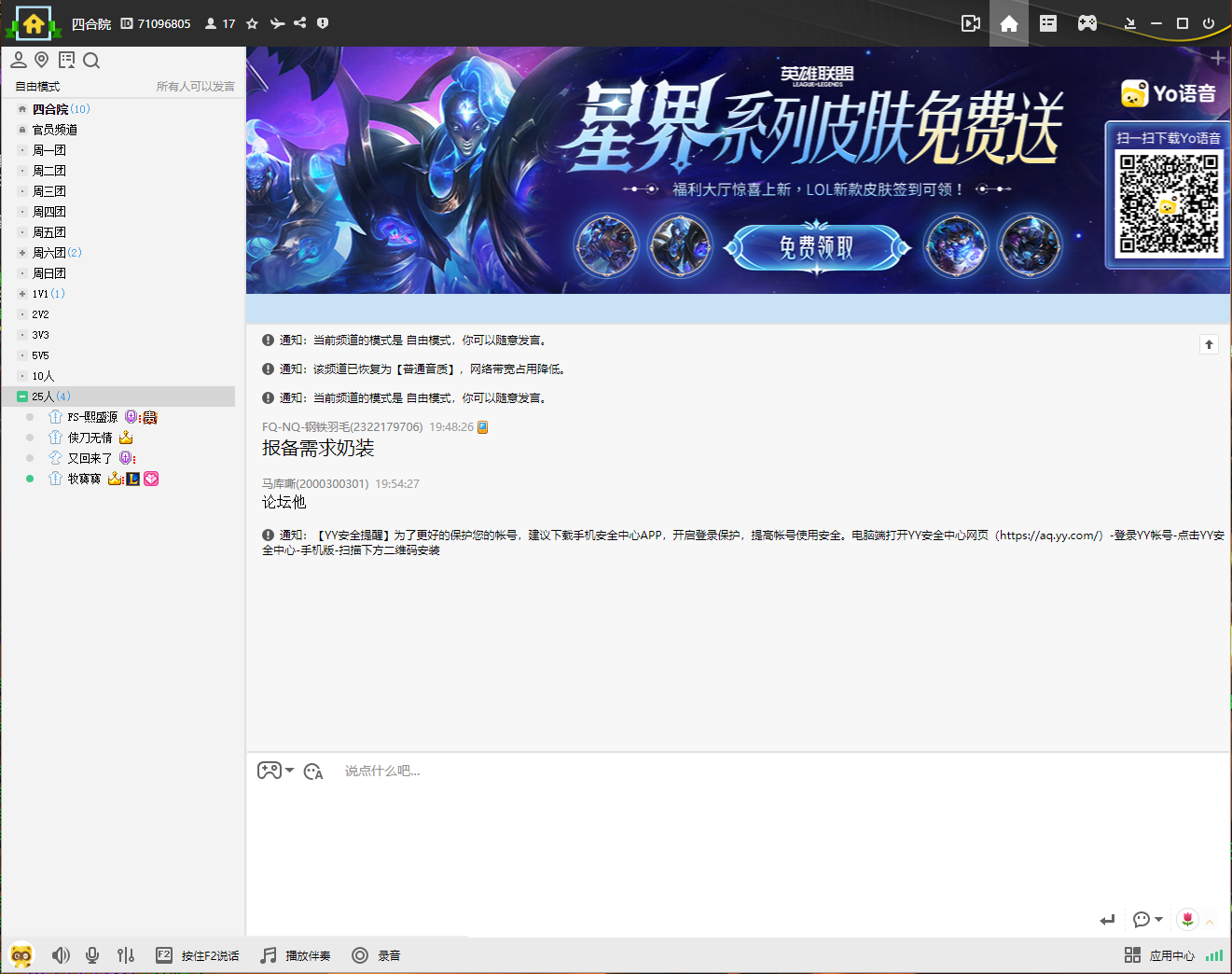1232x974 pixels.
Task: Click the channel location icon in sidebar
Action: 41,60
